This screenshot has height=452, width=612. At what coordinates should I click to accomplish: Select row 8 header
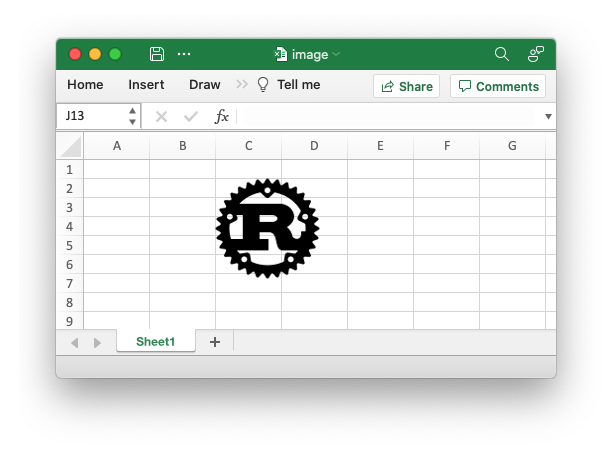tap(70, 303)
